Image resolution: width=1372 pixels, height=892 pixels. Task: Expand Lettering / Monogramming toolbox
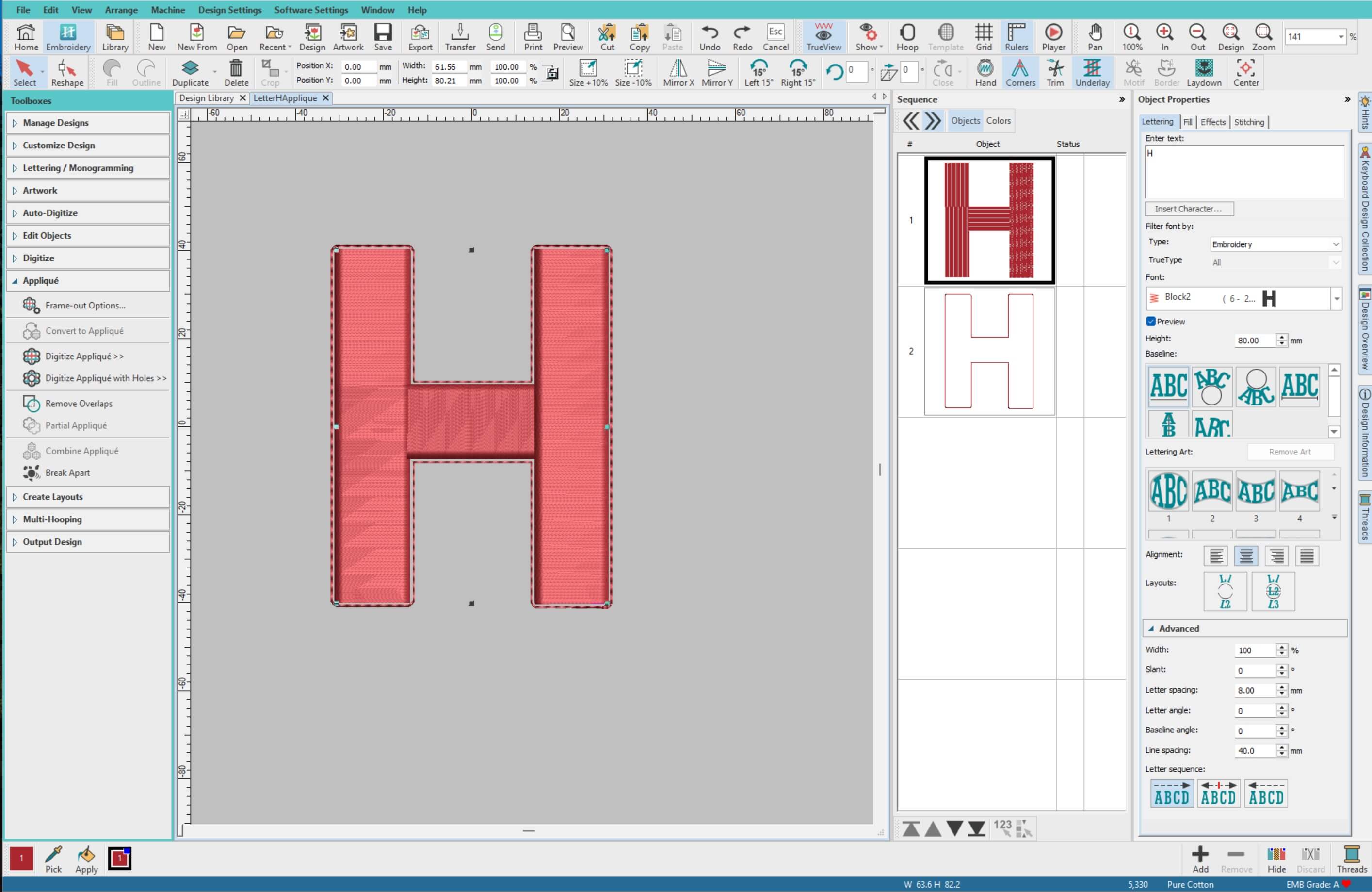[x=88, y=168]
